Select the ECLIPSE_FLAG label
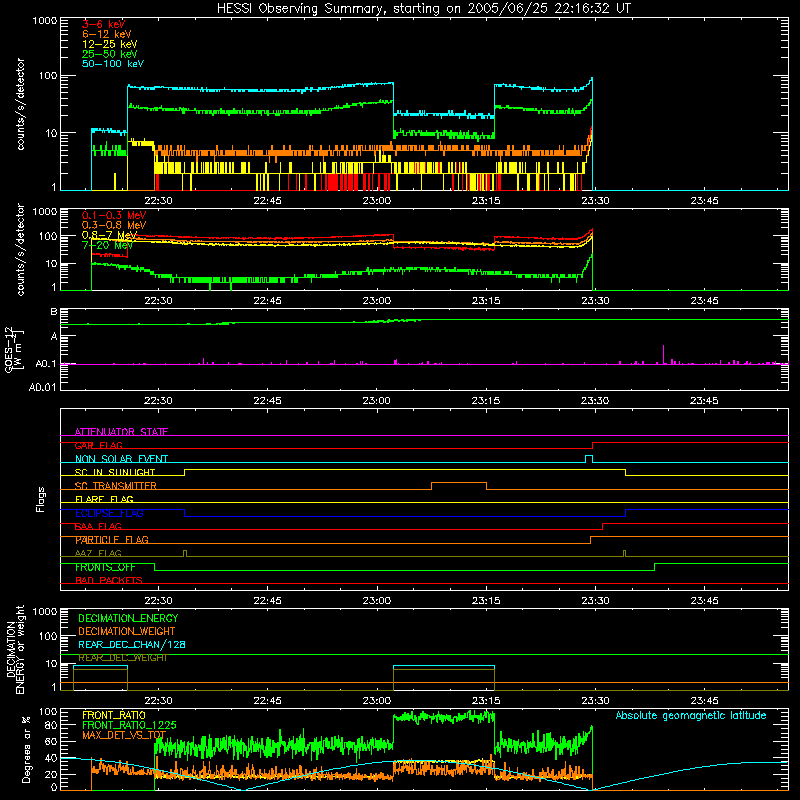 click(x=109, y=513)
